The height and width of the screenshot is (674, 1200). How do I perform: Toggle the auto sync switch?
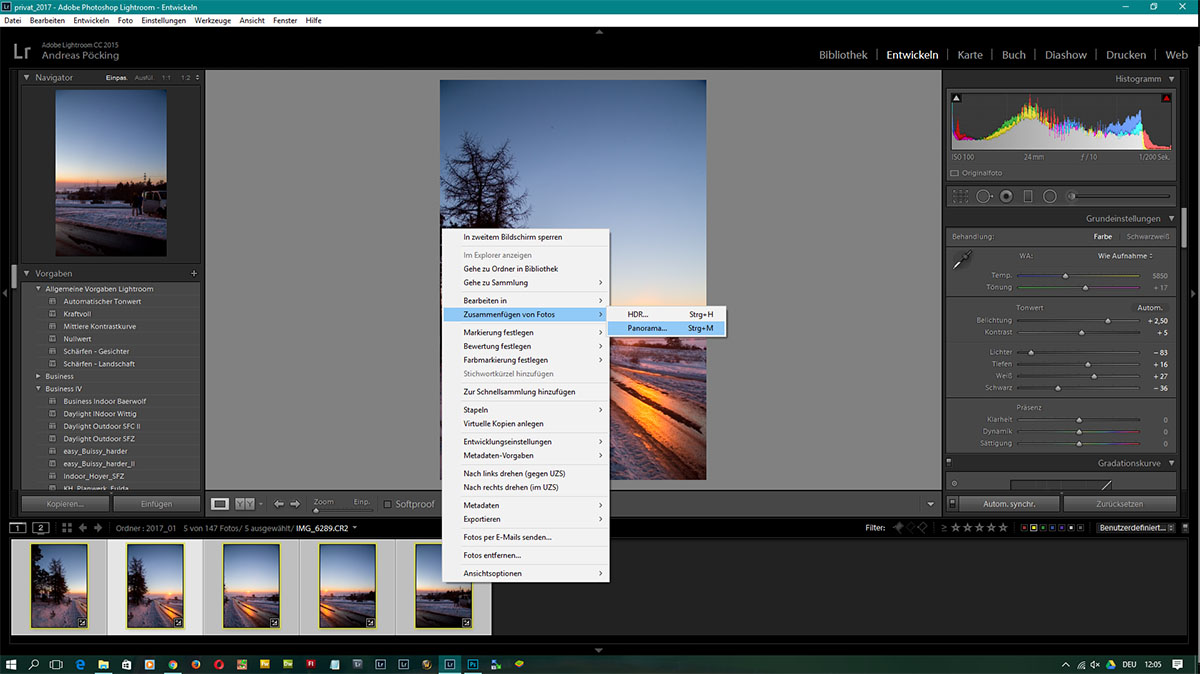point(953,504)
